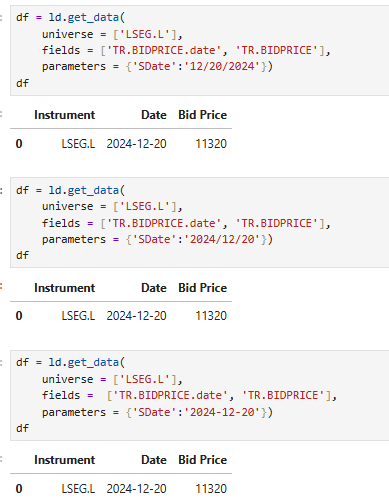Viewport: 389px width, 501px height.
Task: Click row index 0 in third output table
Action: pyautogui.click(x=19, y=489)
